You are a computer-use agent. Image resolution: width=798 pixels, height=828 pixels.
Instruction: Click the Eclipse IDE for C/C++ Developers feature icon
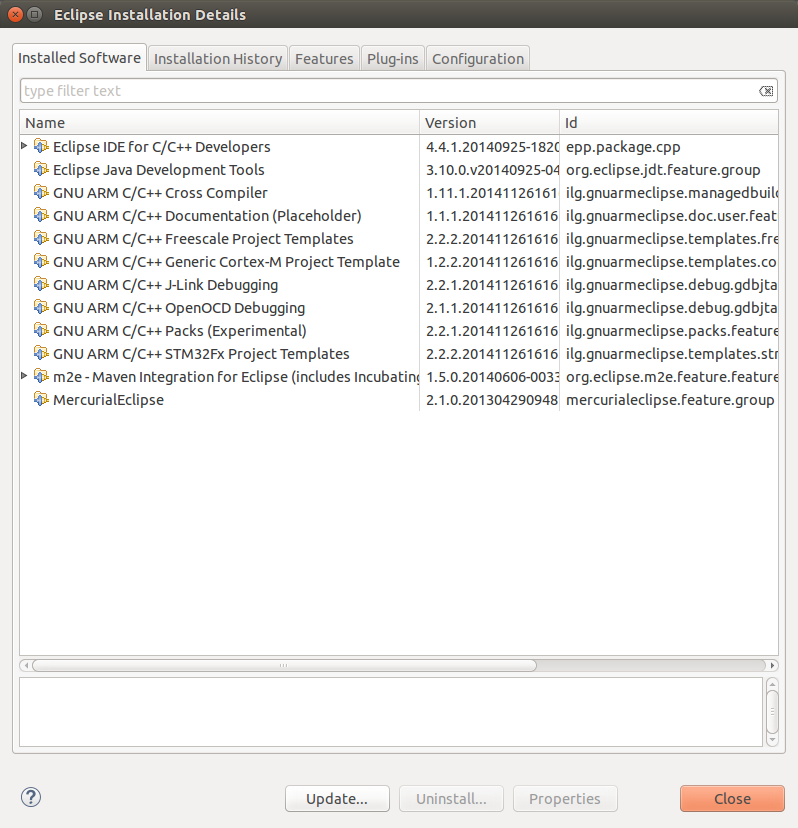tap(41, 146)
